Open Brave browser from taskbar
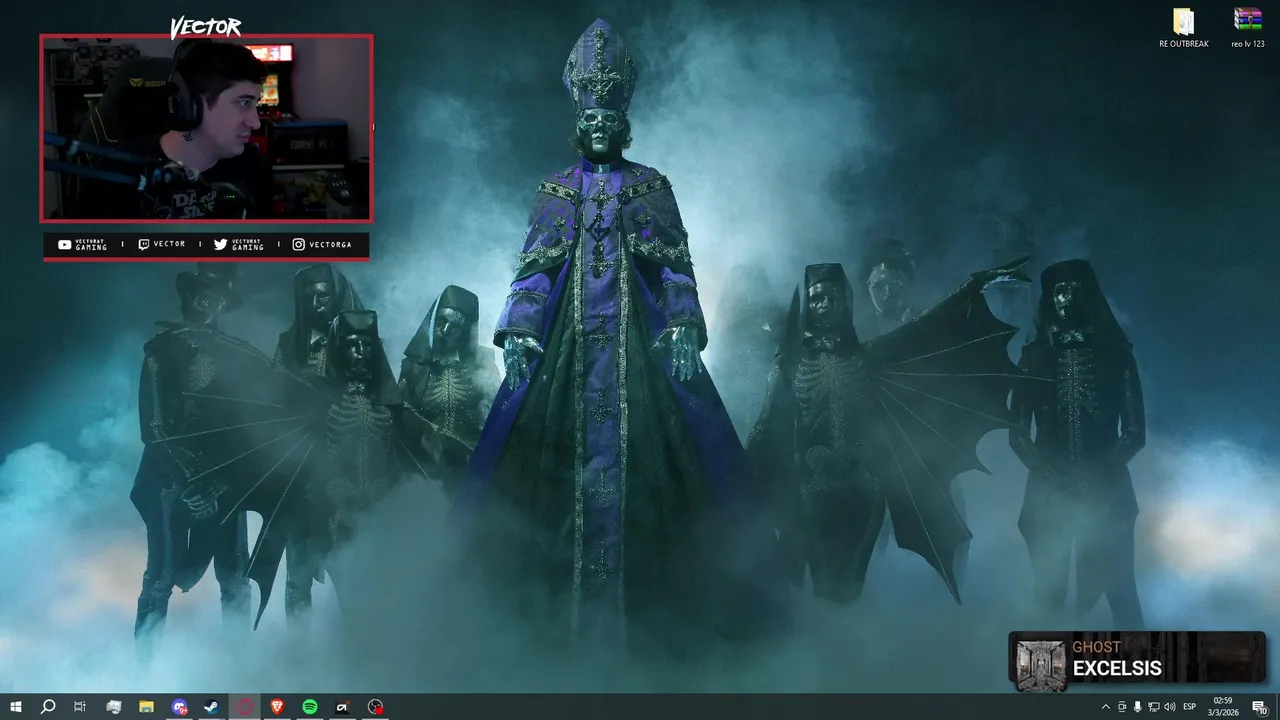1280x720 pixels. (277, 707)
